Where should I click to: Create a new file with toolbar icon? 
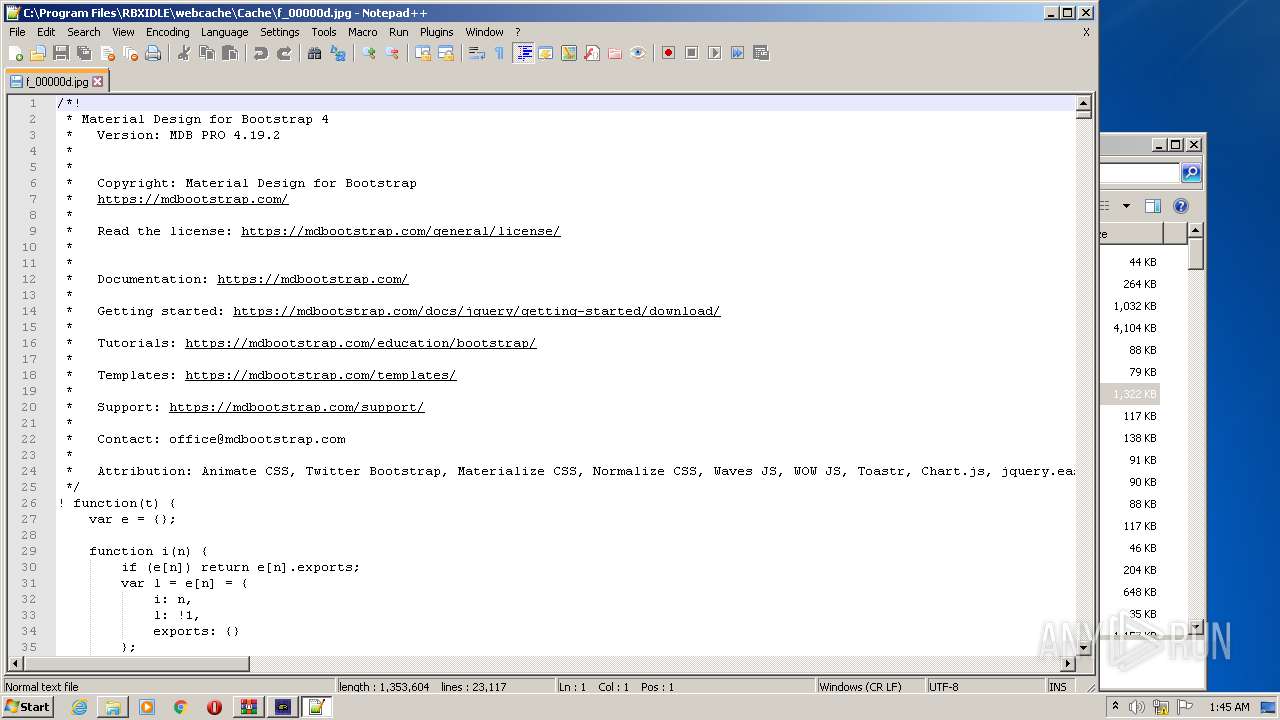[16, 53]
